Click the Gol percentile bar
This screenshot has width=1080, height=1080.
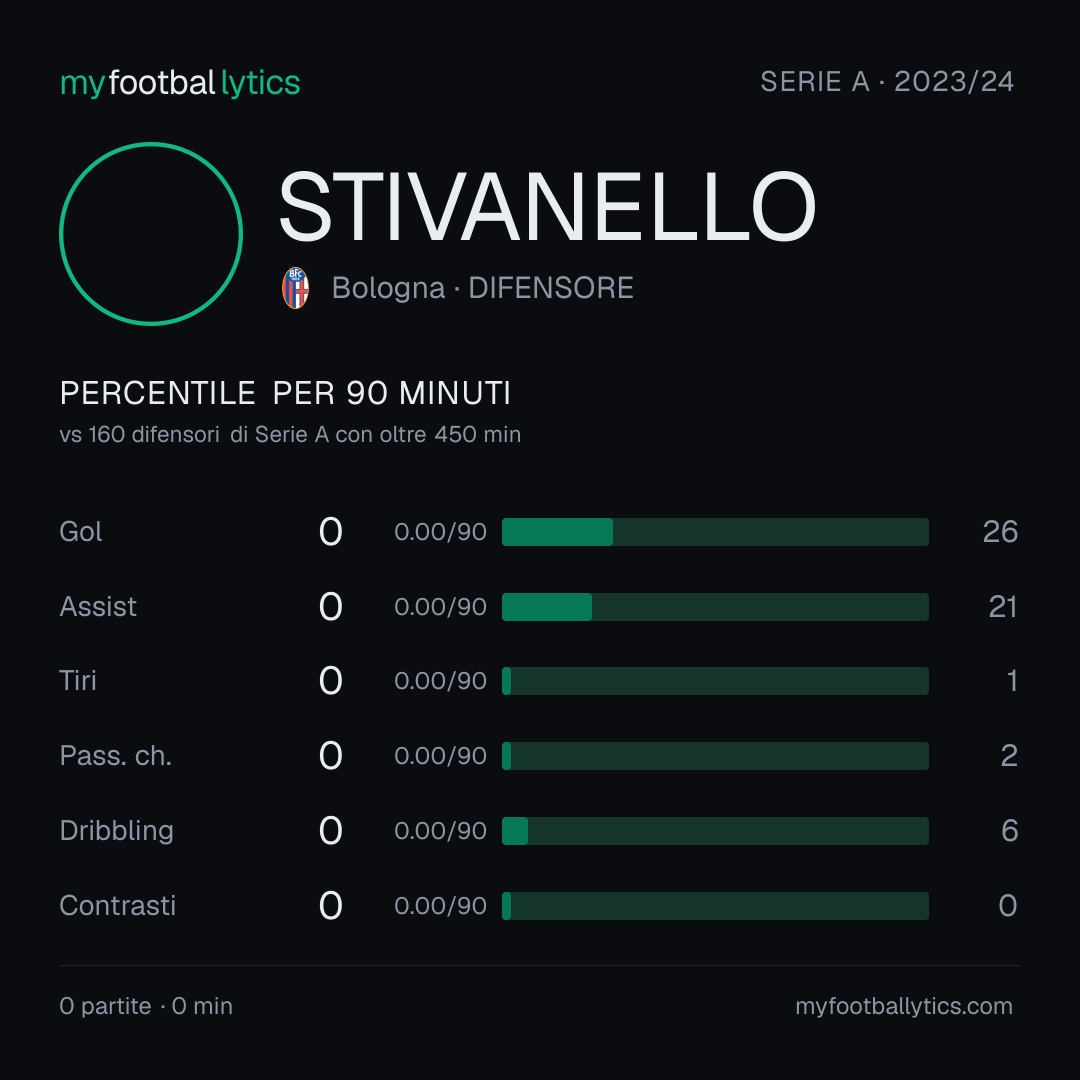coord(715,532)
